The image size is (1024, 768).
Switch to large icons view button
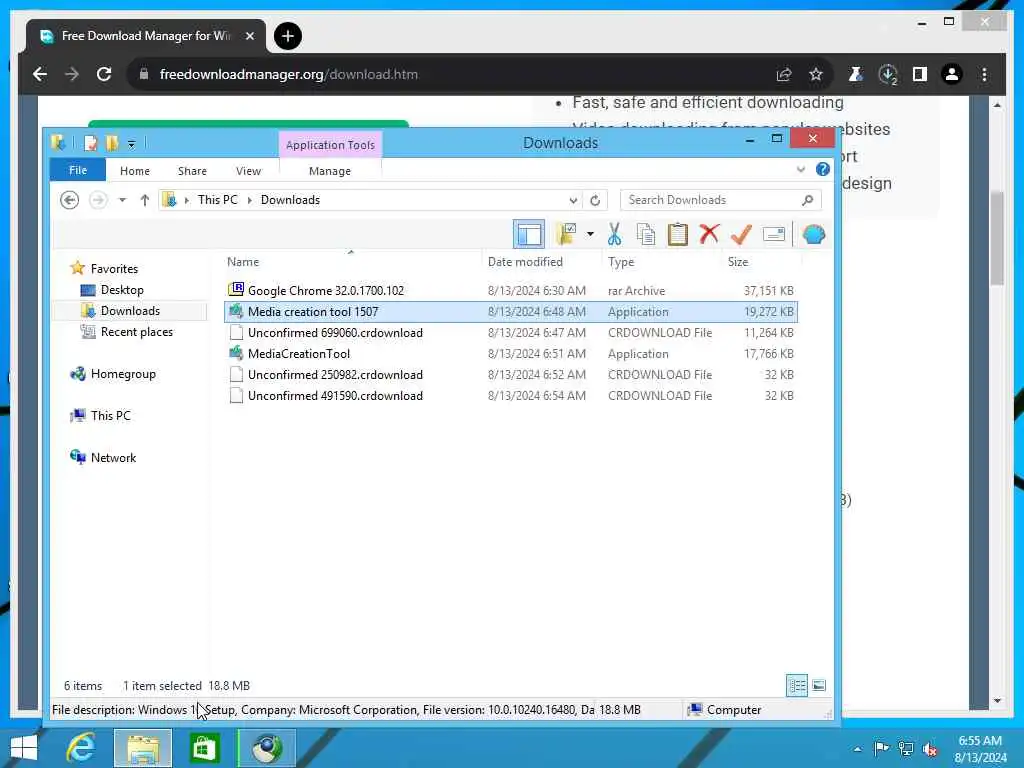819,686
